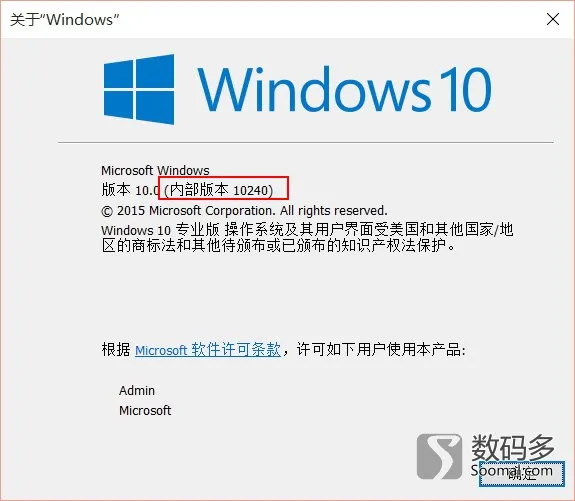Image resolution: width=575 pixels, height=501 pixels.
Task: Click the 知识产权法保护 line of text
Action: 279,246
